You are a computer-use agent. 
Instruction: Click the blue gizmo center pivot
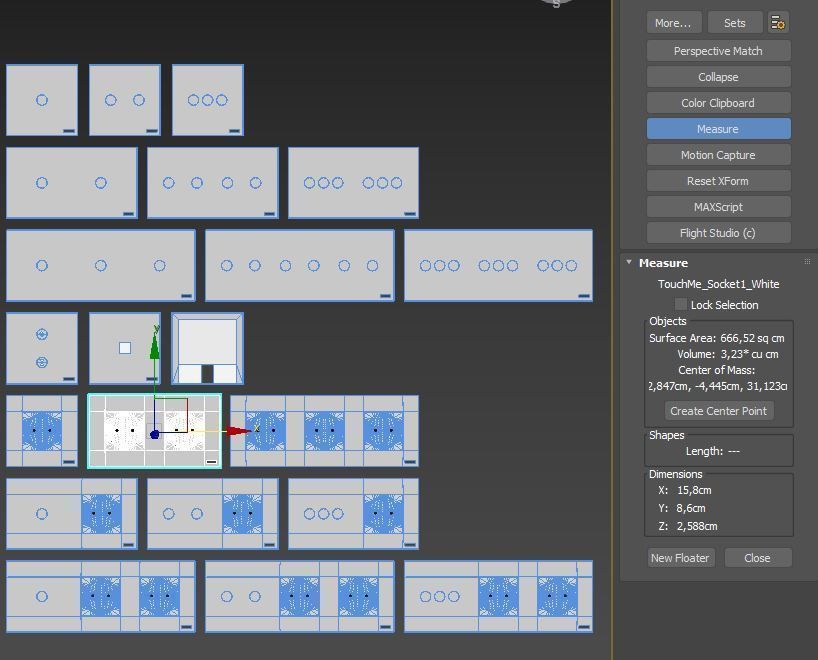[x=154, y=434]
